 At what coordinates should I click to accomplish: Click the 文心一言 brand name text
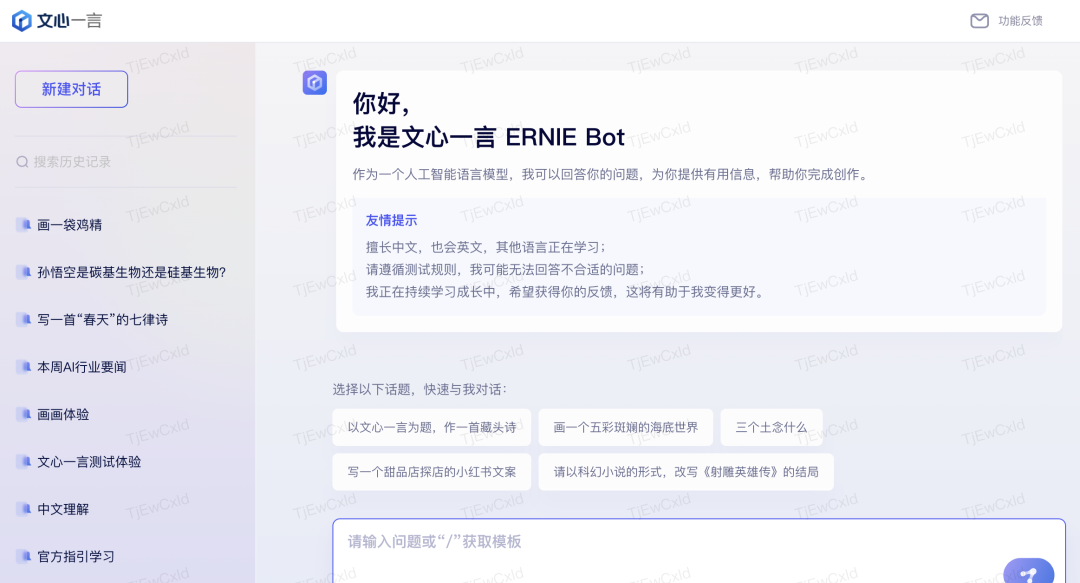pos(70,21)
